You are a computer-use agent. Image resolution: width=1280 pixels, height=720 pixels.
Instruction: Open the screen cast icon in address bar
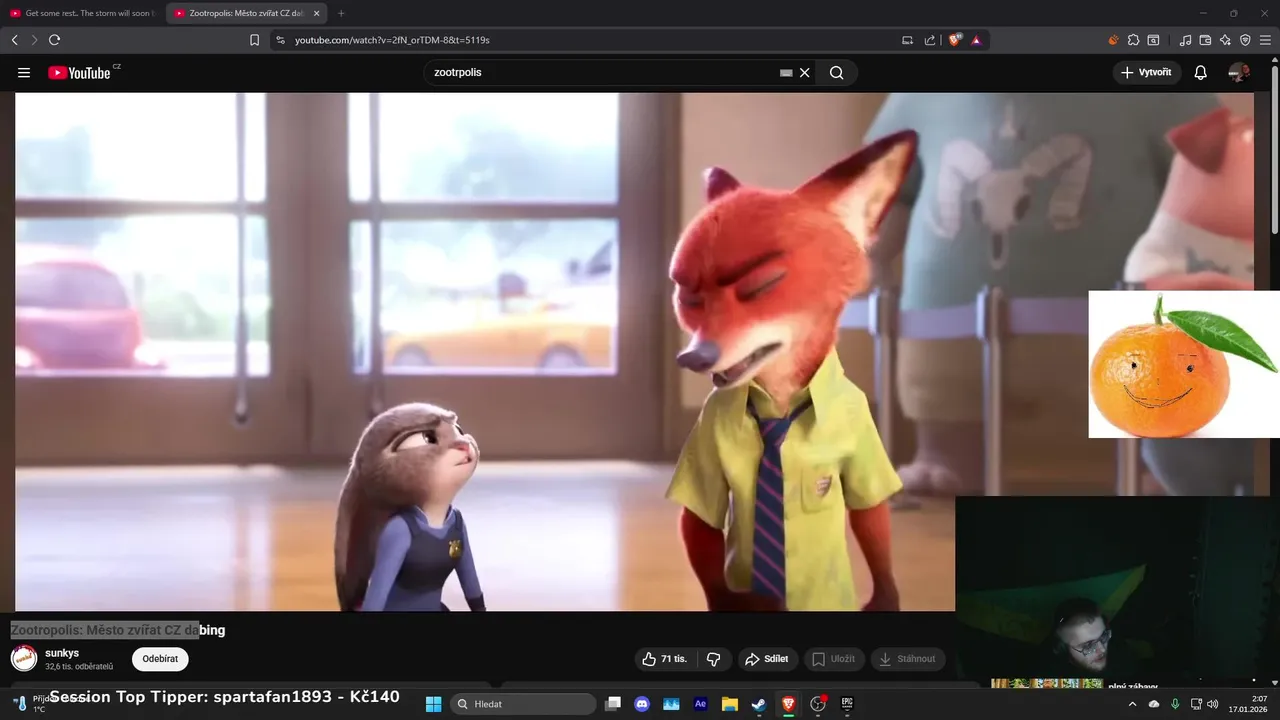[x=907, y=40]
